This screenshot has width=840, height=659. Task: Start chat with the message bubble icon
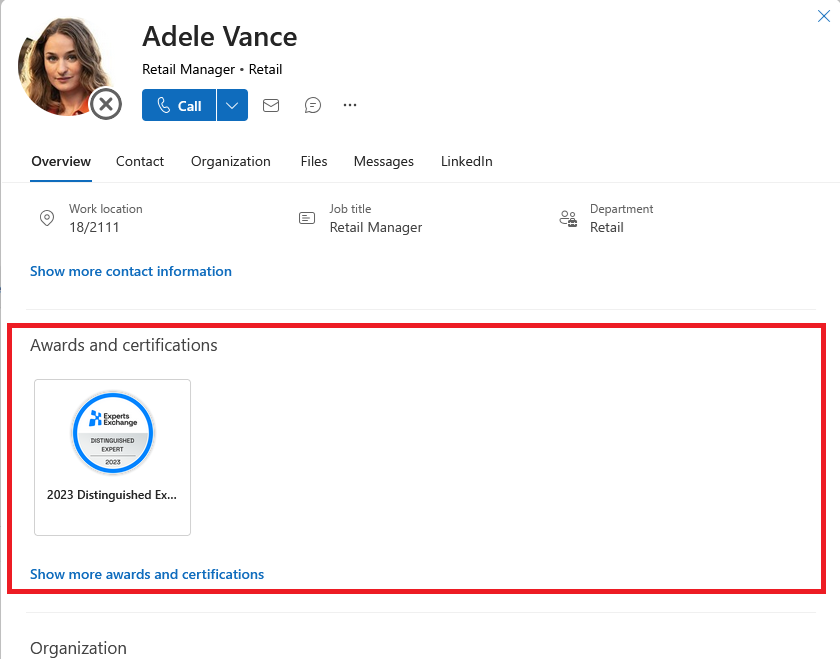pos(313,105)
